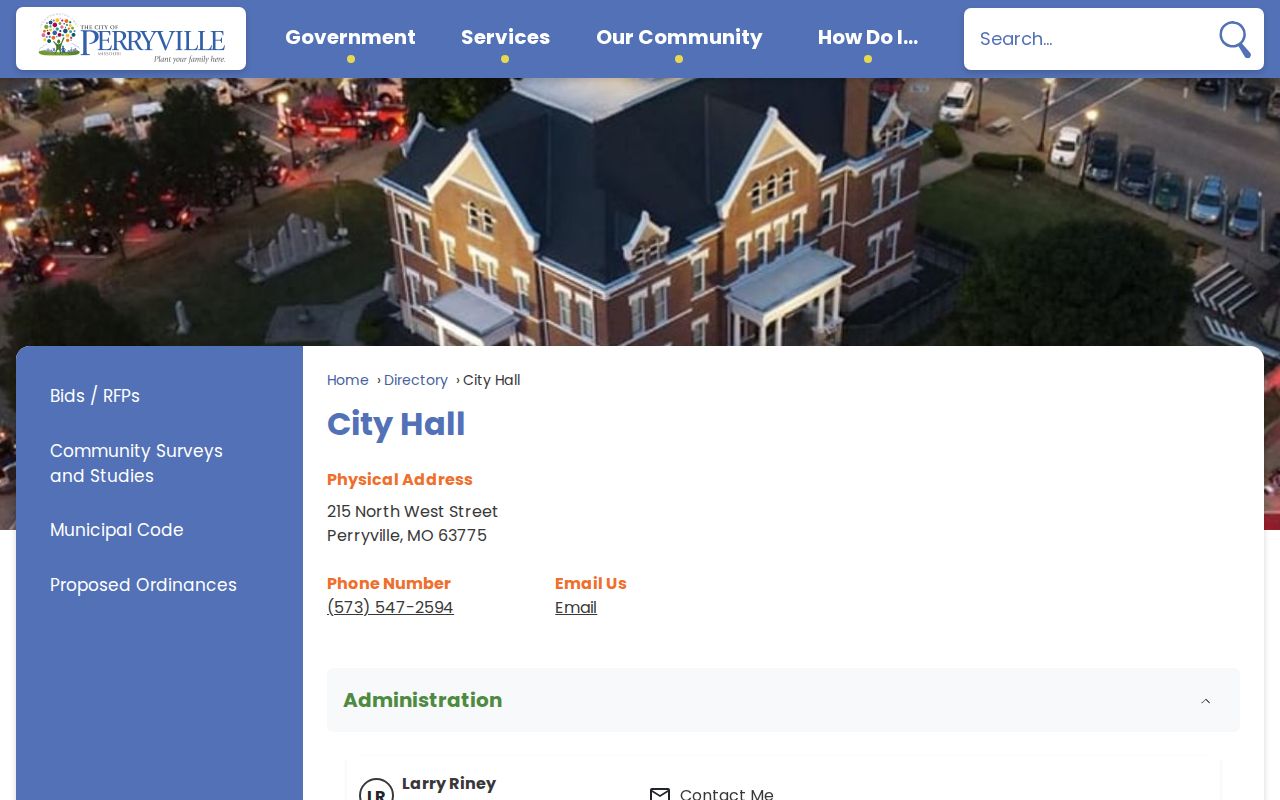Click the Physical Address label
This screenshot has width=1280, height=800.
coord(400,479)
